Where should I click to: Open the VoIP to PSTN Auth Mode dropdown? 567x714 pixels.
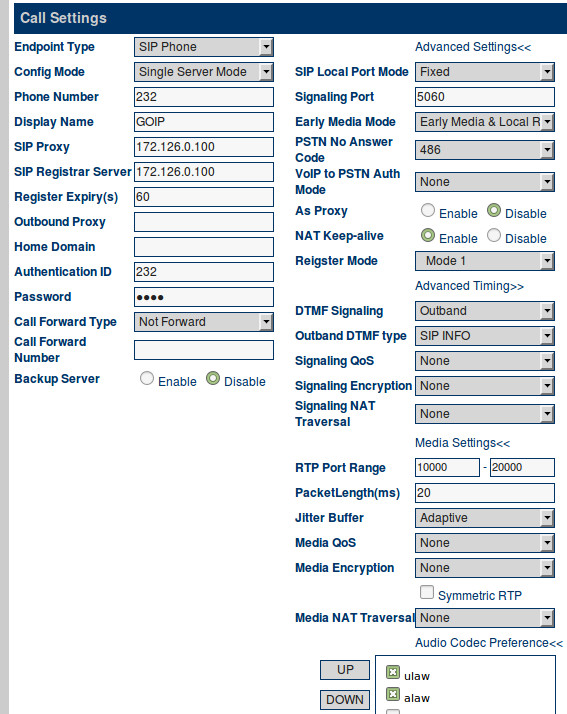point(485,182)
